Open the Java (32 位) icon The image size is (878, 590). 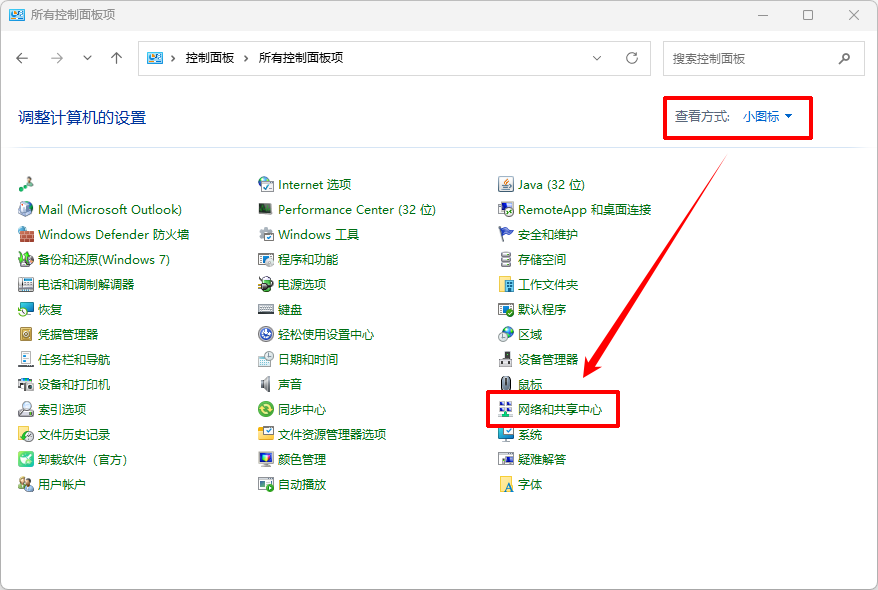506,184
